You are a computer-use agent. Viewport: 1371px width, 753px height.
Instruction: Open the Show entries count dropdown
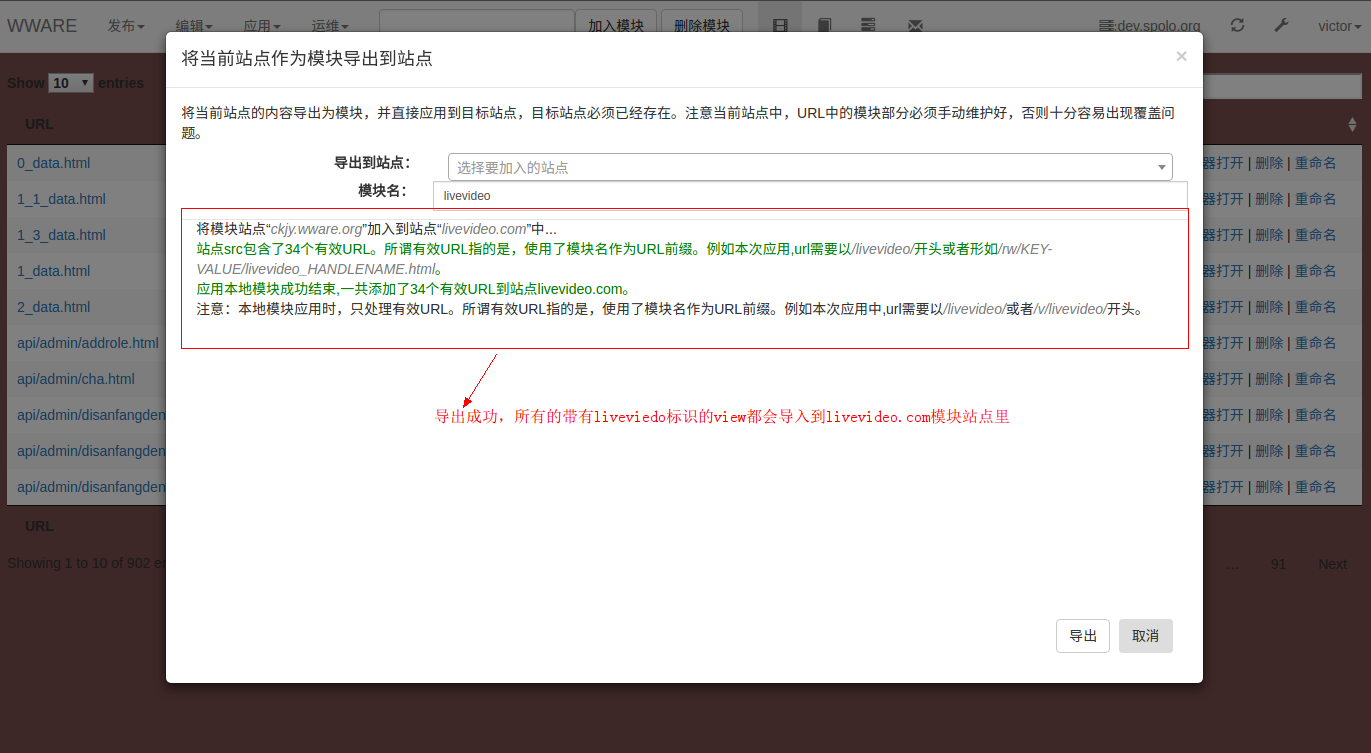[x=71, y=83]
